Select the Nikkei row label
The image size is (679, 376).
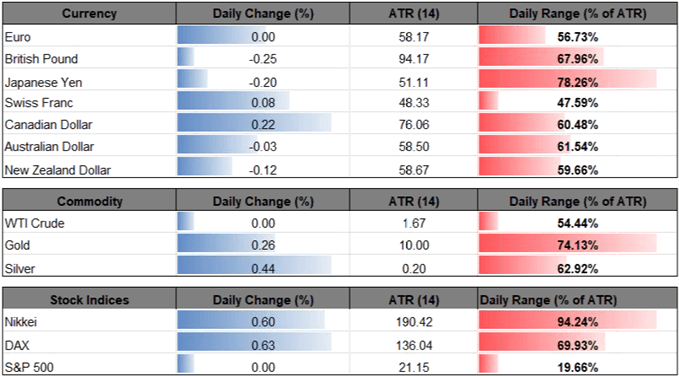[x=19, y=323]
